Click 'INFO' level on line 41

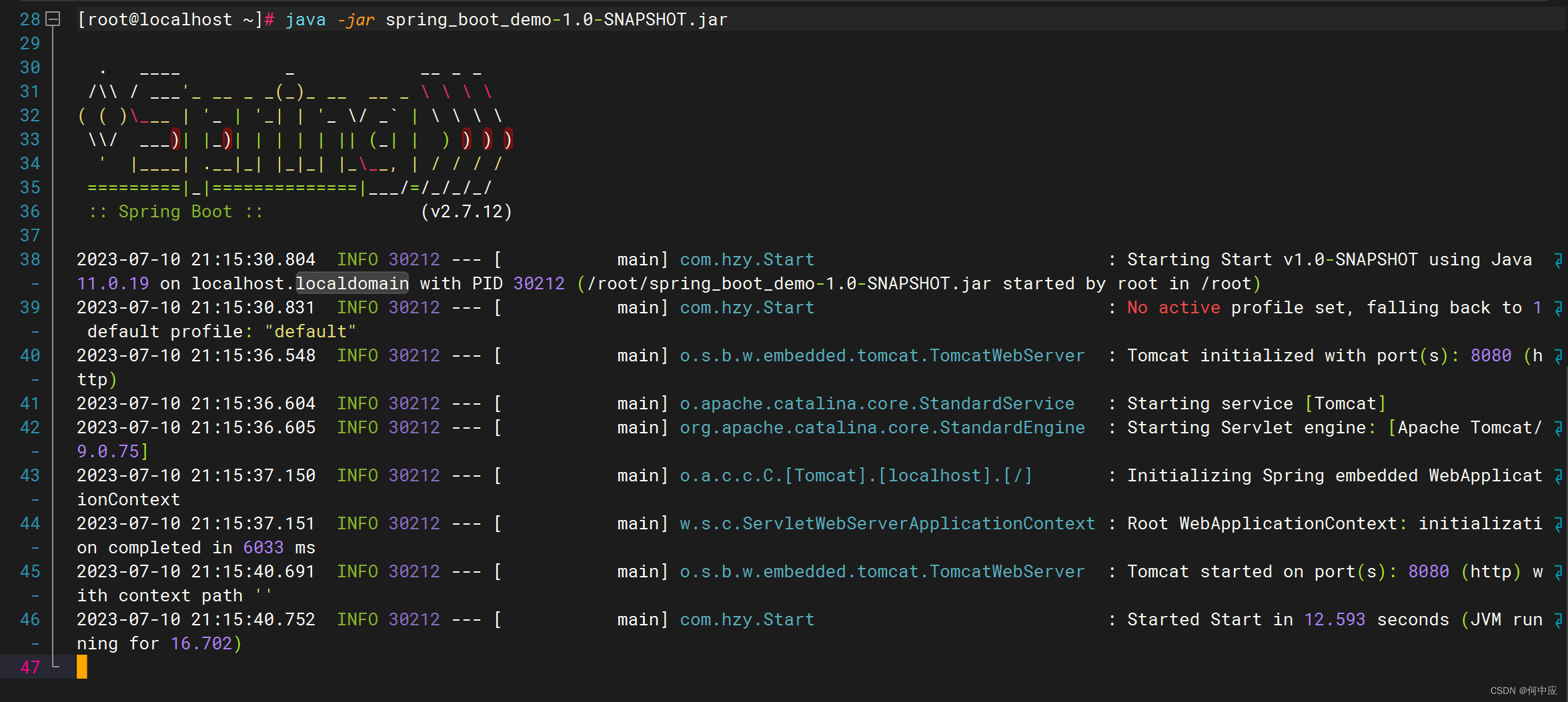(x=357, y=403)
